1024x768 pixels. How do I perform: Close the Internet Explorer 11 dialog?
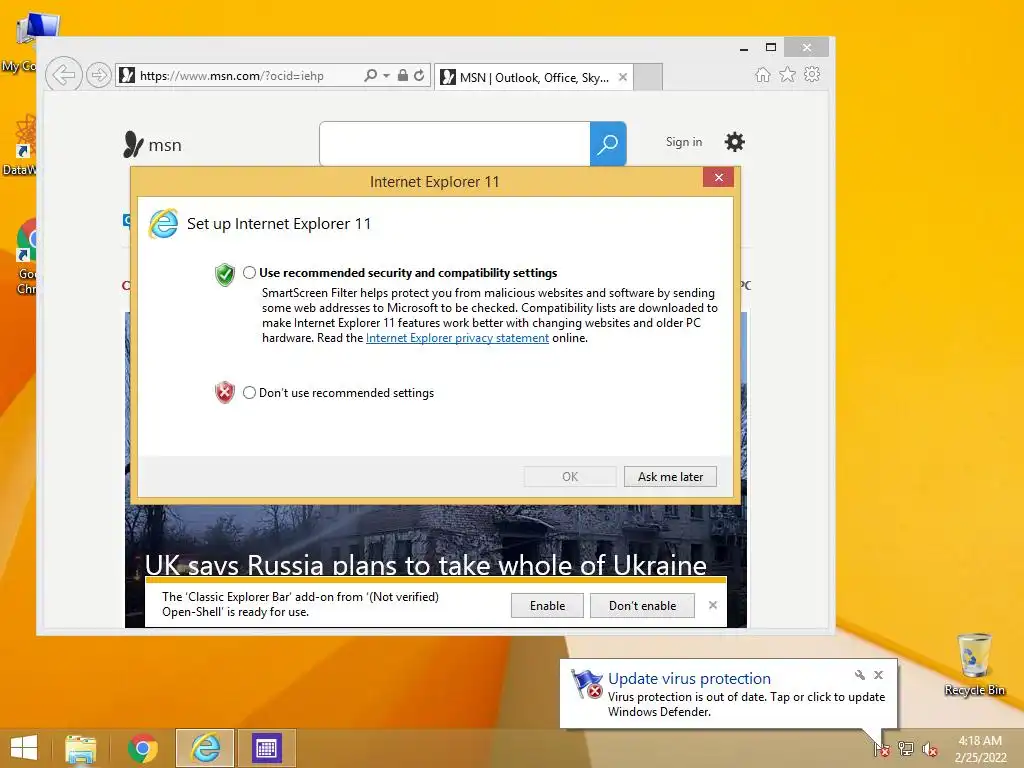tap(718, 178)
